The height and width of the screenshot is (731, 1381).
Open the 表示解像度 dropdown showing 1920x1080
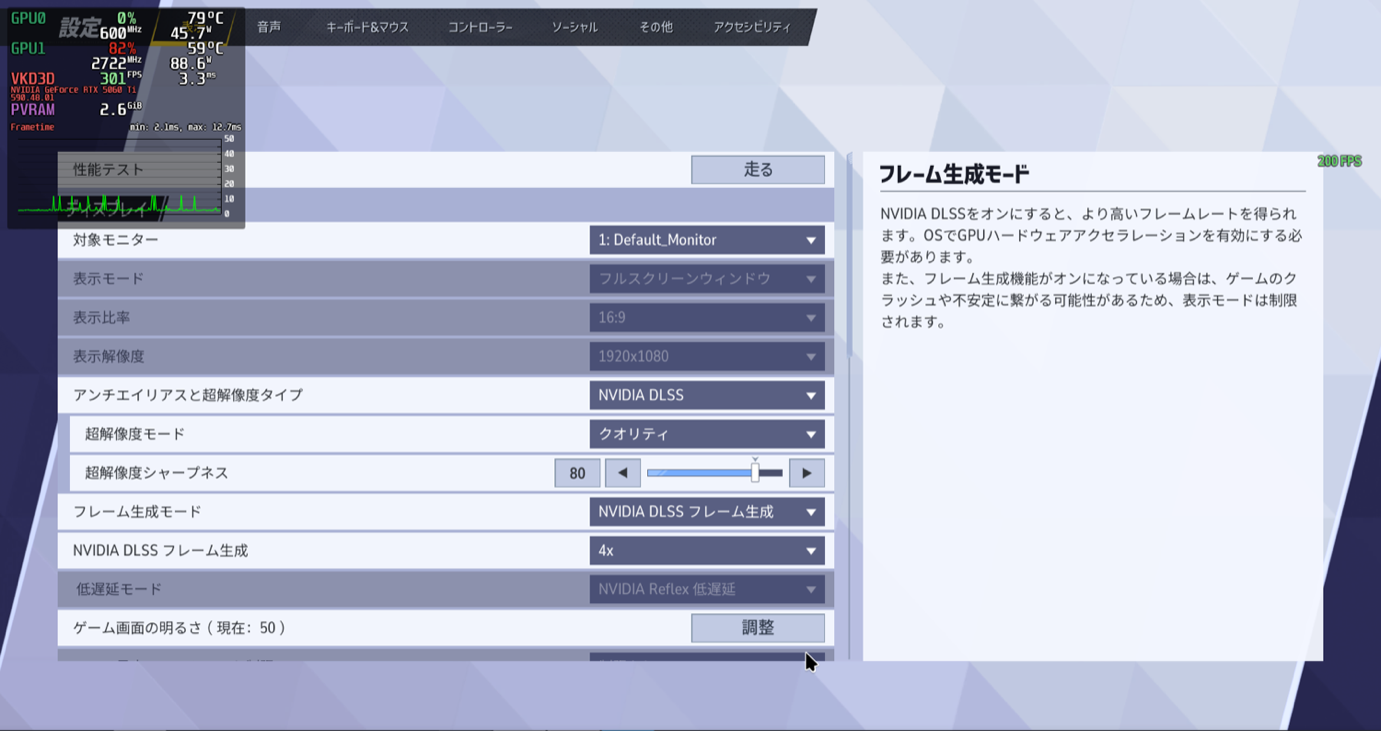click(707, 357)
